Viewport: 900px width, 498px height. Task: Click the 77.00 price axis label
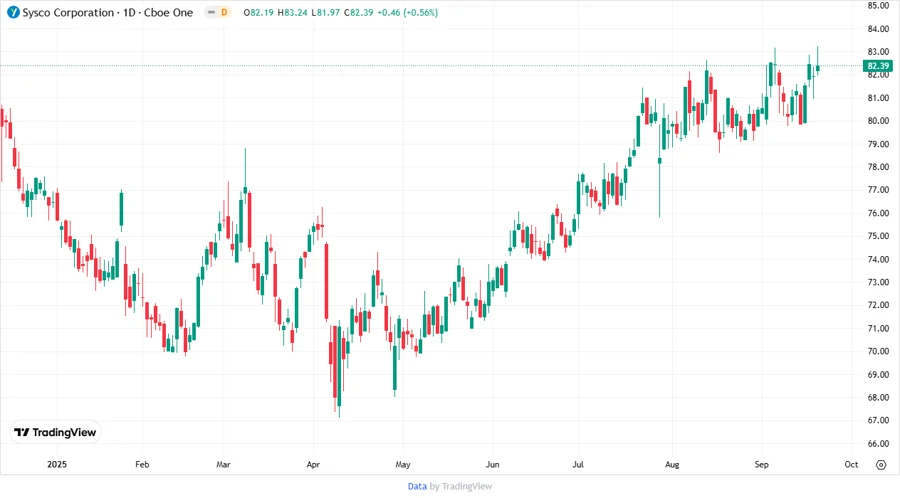click(x=878, y=190)
